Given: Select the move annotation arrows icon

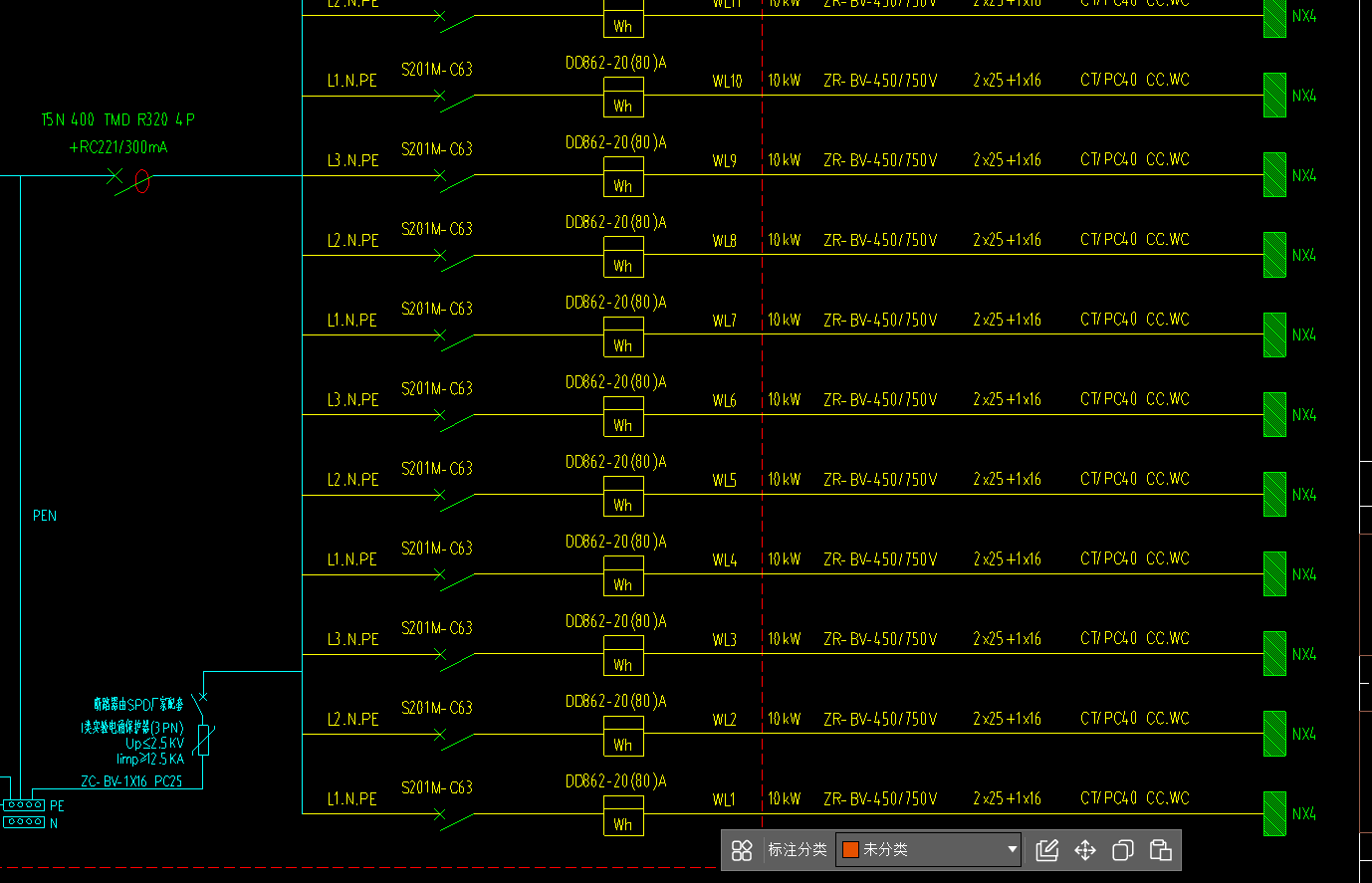Looking at the screenshot, I should click(x=1085, y=850).
